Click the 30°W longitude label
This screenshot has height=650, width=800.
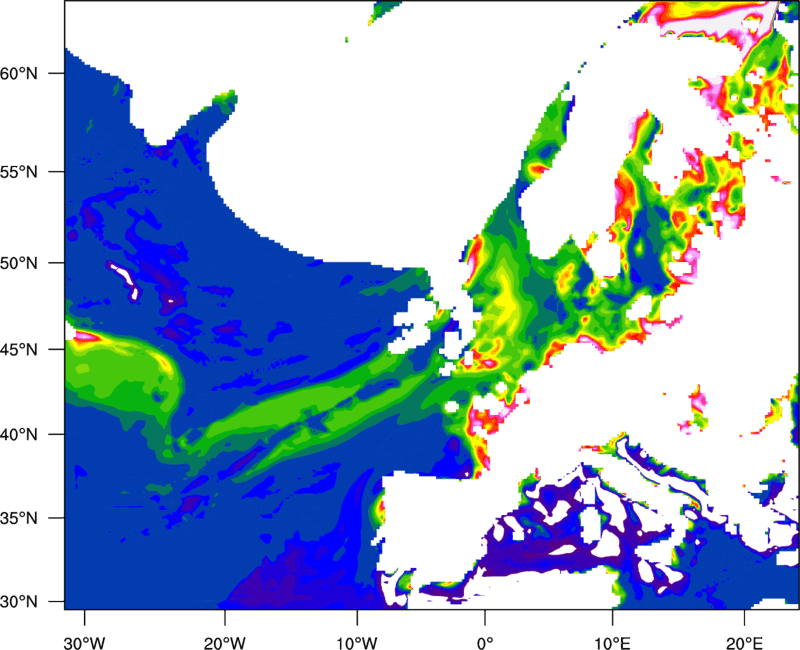point(84,643)
